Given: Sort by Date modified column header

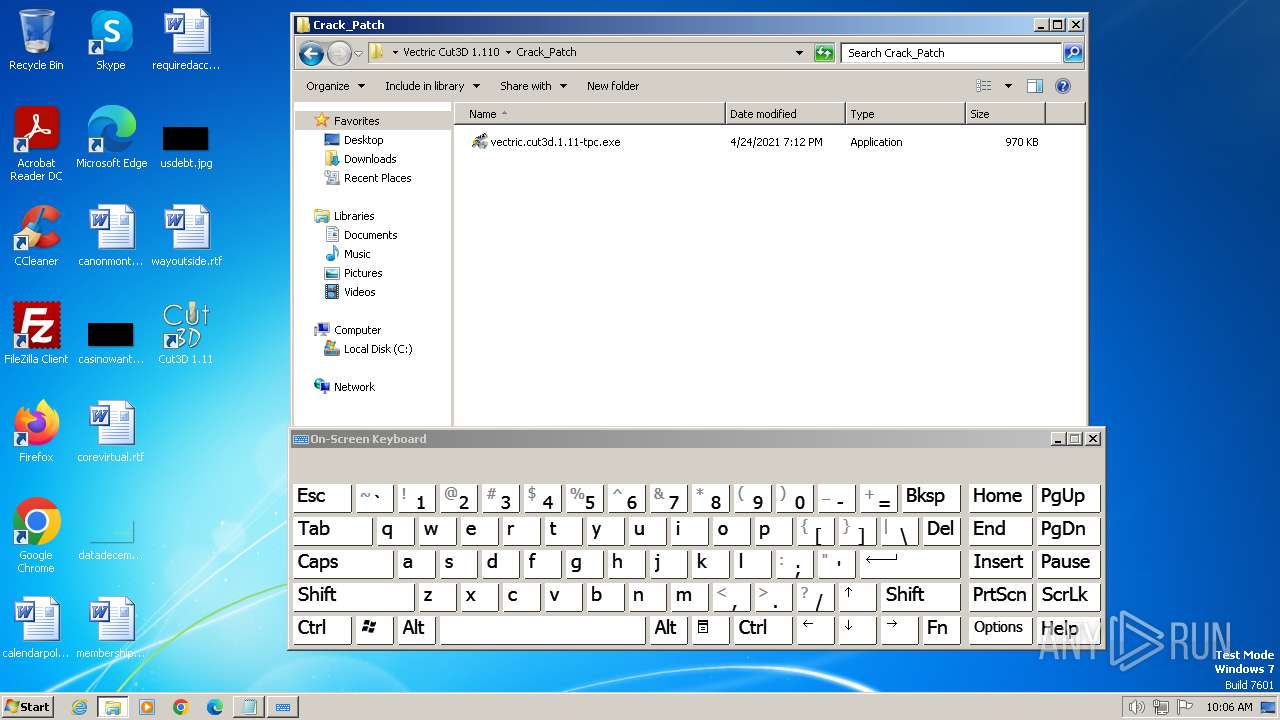Looking at the screenshot, I should tap(785, 114).
